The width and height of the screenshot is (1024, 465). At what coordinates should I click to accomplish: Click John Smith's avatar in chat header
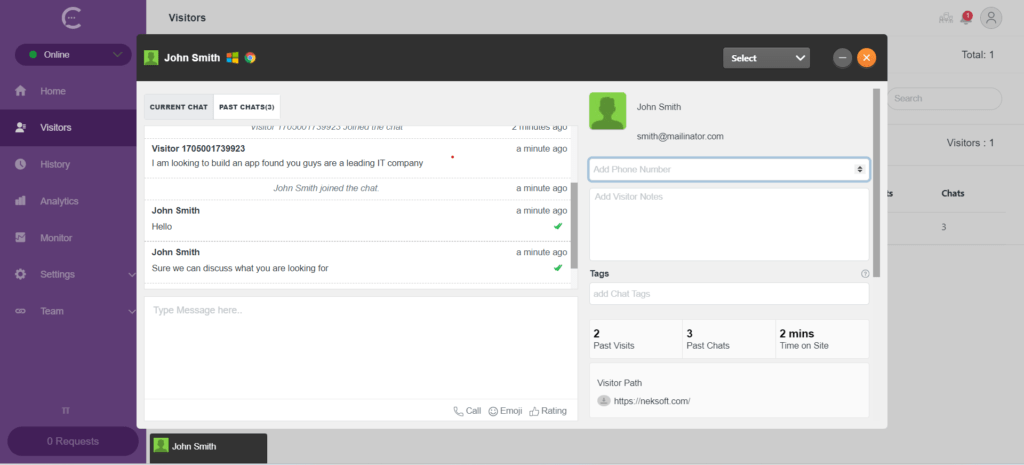[152, 57]
